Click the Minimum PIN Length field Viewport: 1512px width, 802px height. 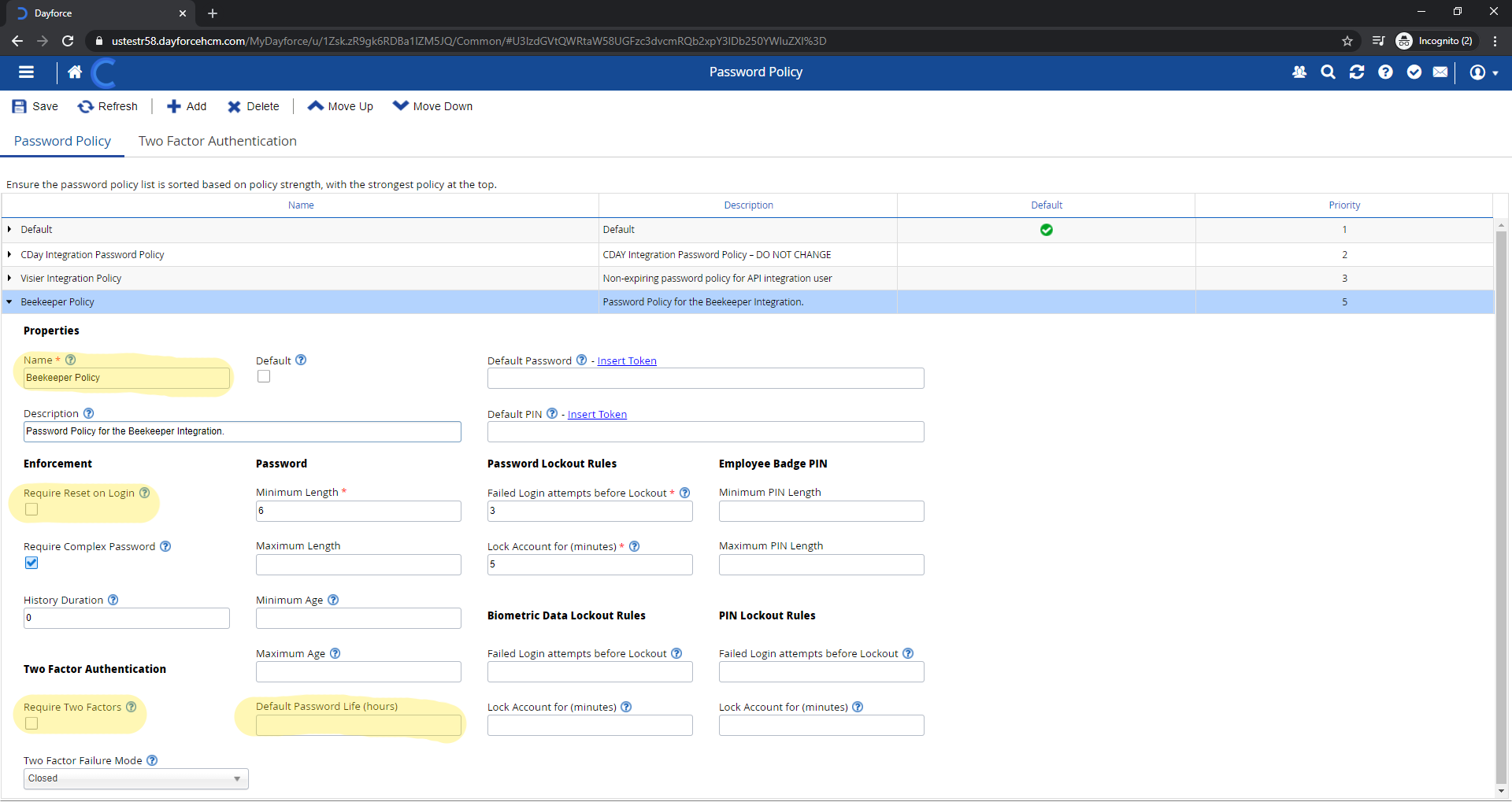[821, 511]
